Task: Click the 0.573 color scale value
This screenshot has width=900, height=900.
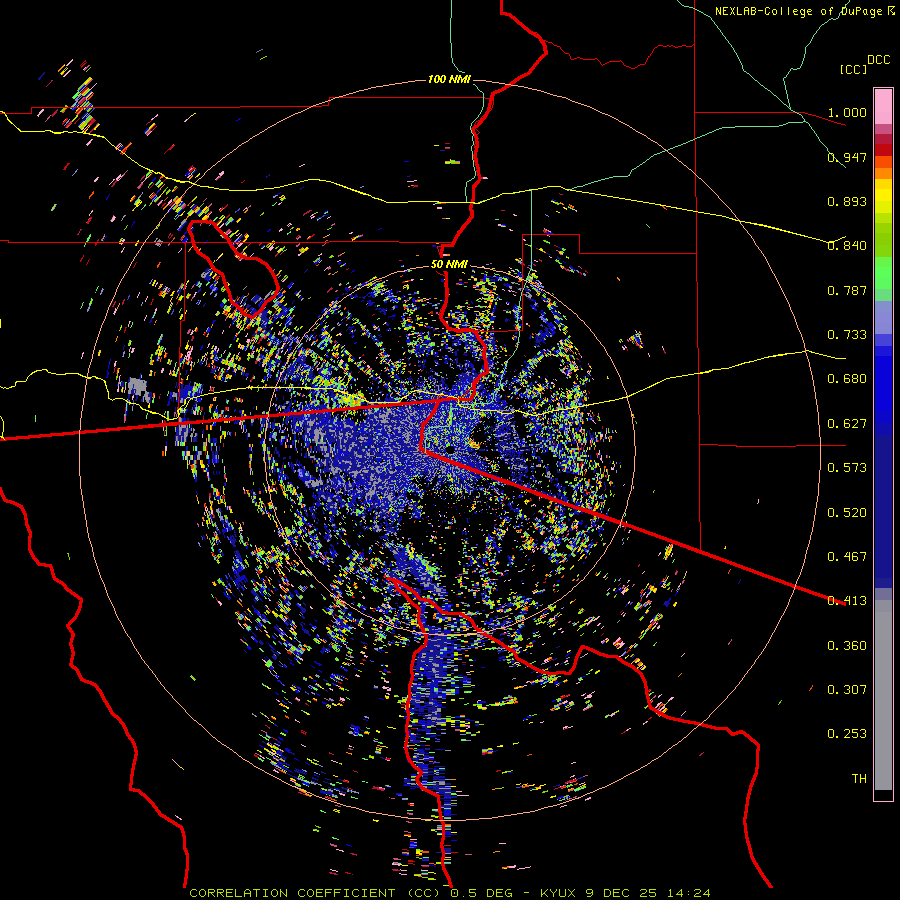Action: (x=847, y=468)
